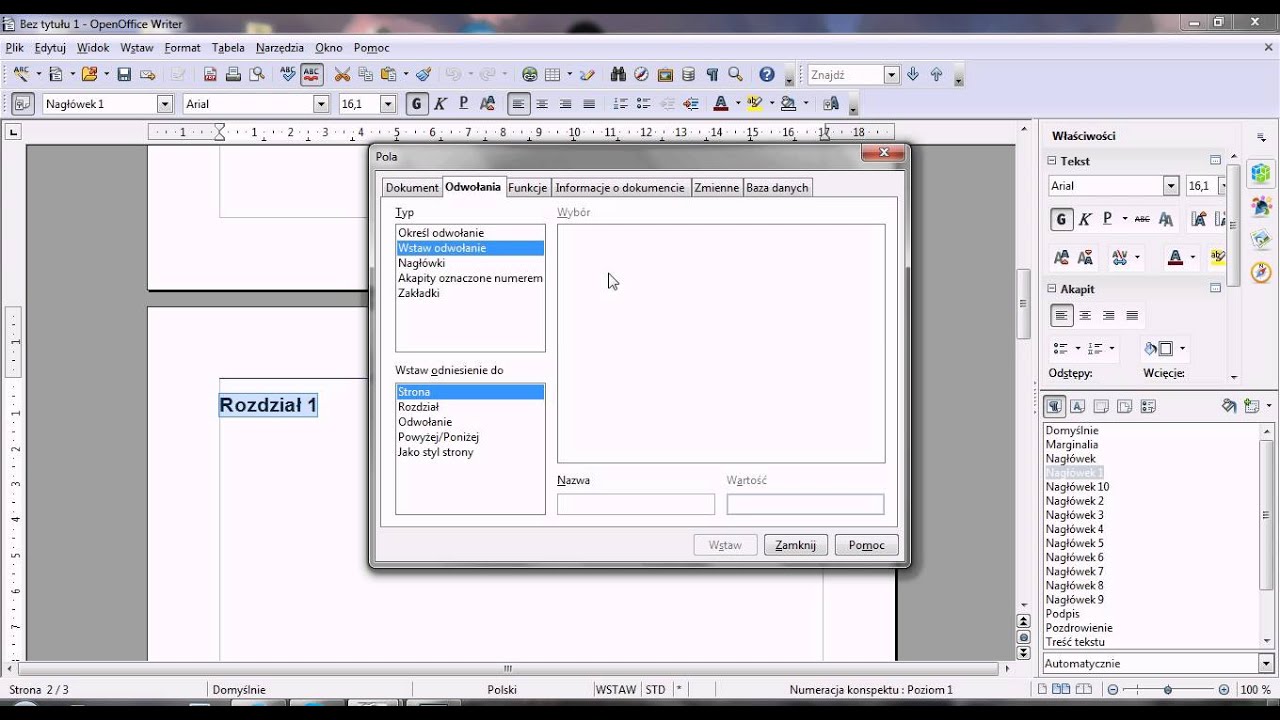1280x720 pixels.
Task: Open the Navigator compass icon in toolbar
Action: point(641,74)
